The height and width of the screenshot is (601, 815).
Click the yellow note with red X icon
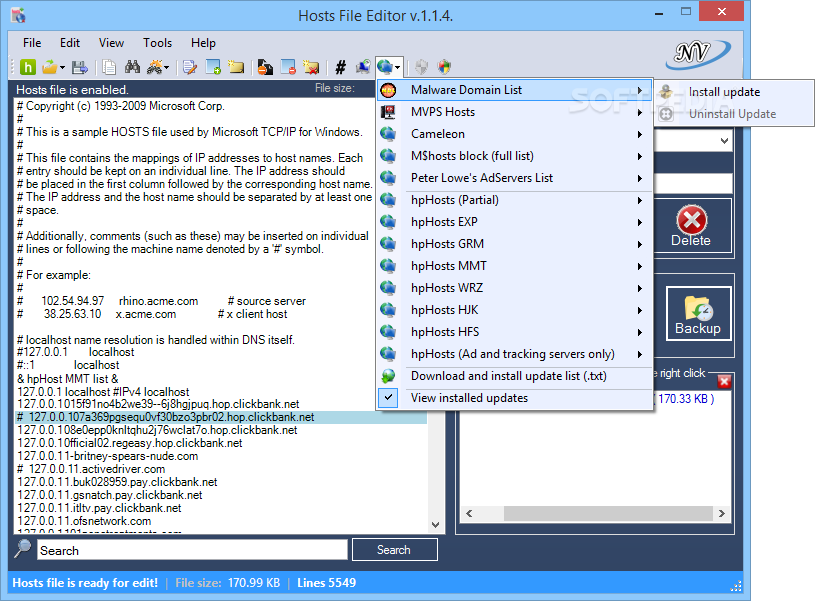(x=311, y=67)
